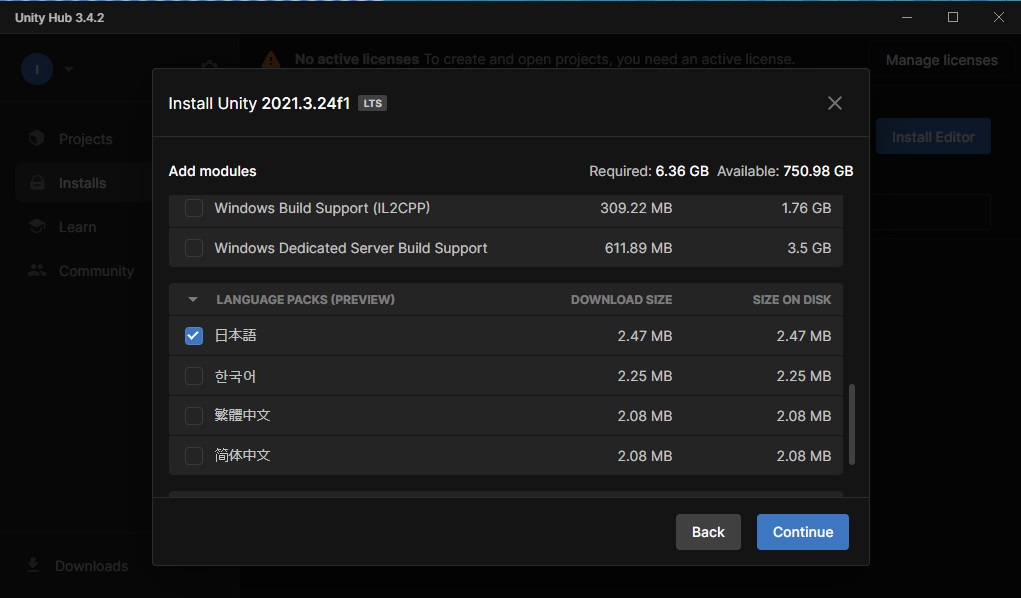This screenshot has height=598, width=1021.
Task: Click the 简体中文 label text
Action: 242,455
